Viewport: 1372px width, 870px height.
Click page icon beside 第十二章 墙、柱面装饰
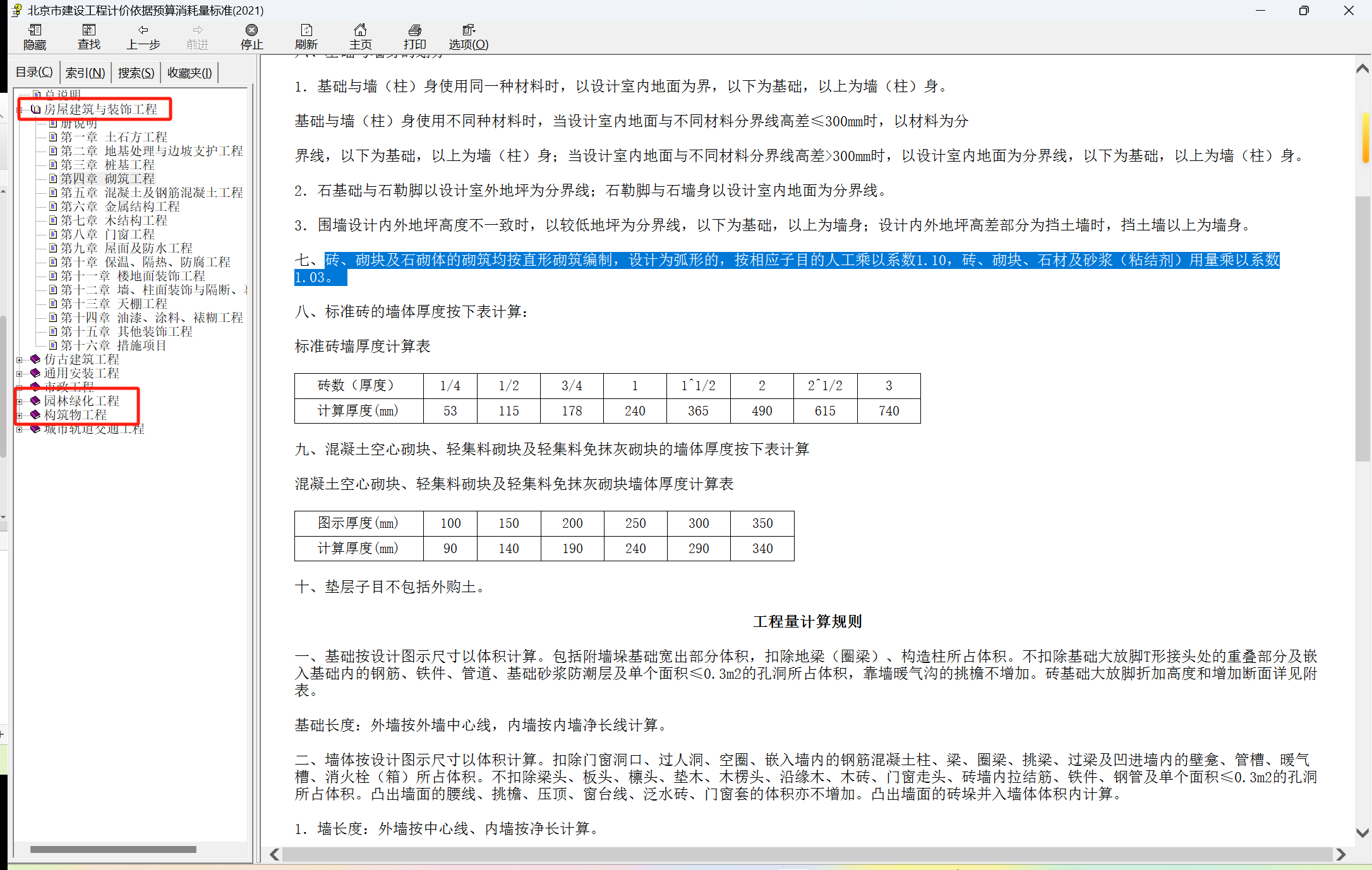click(x=53, y=290)
